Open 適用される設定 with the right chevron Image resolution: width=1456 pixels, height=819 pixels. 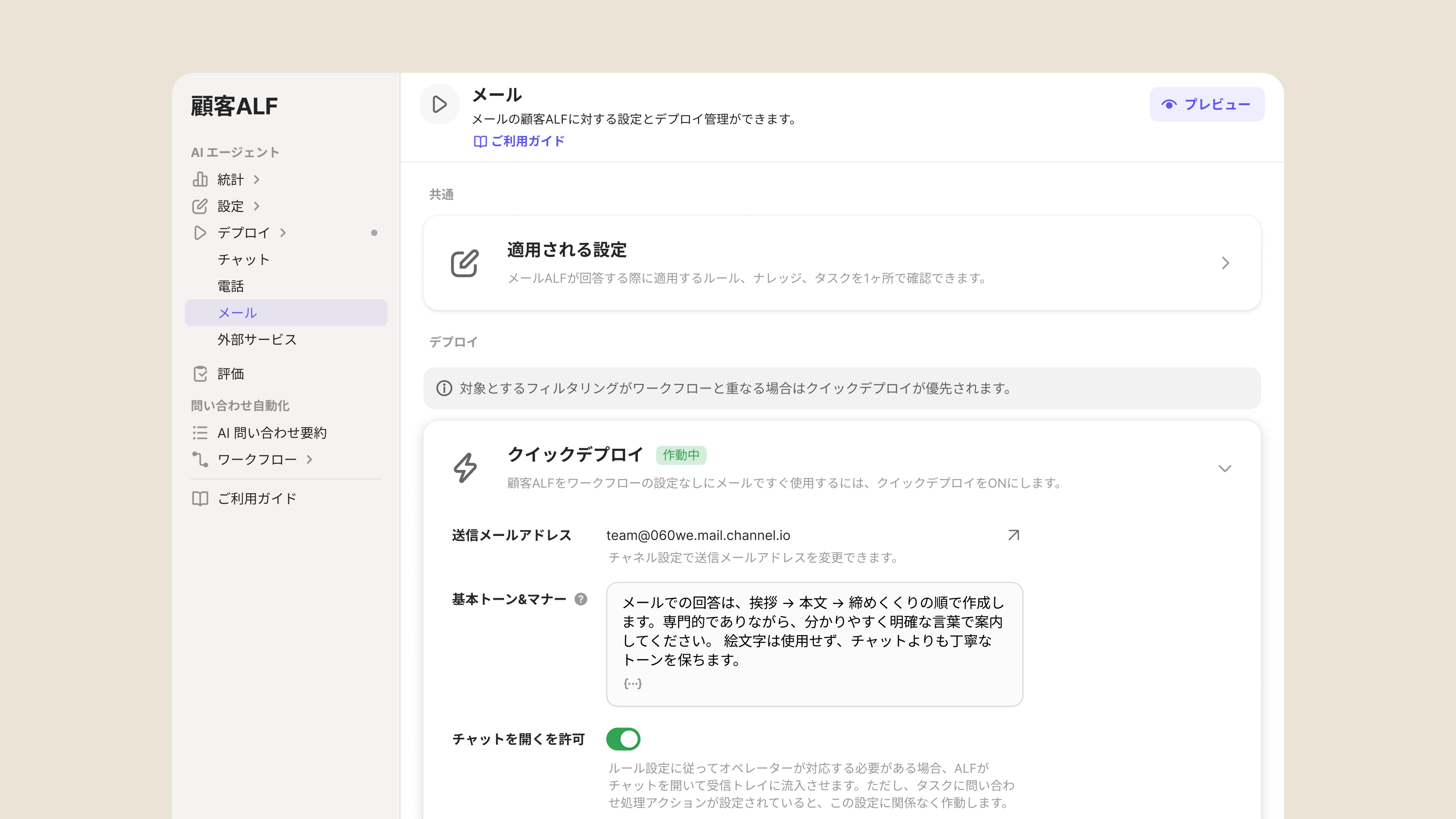tap(1225, 263)
